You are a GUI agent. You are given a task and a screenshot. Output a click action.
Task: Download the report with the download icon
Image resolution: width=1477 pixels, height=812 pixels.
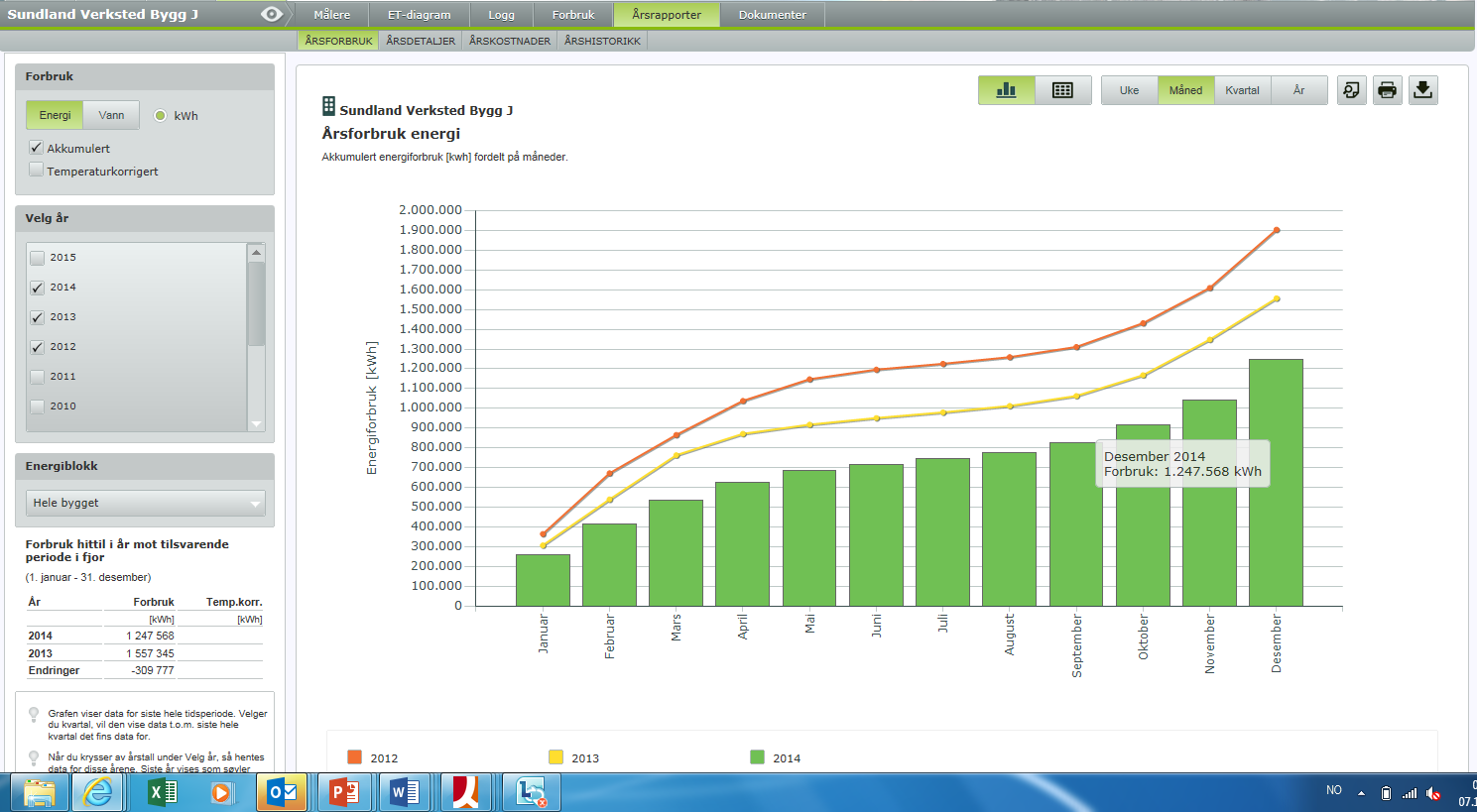pyautogui.click(x=1423, y=90)
